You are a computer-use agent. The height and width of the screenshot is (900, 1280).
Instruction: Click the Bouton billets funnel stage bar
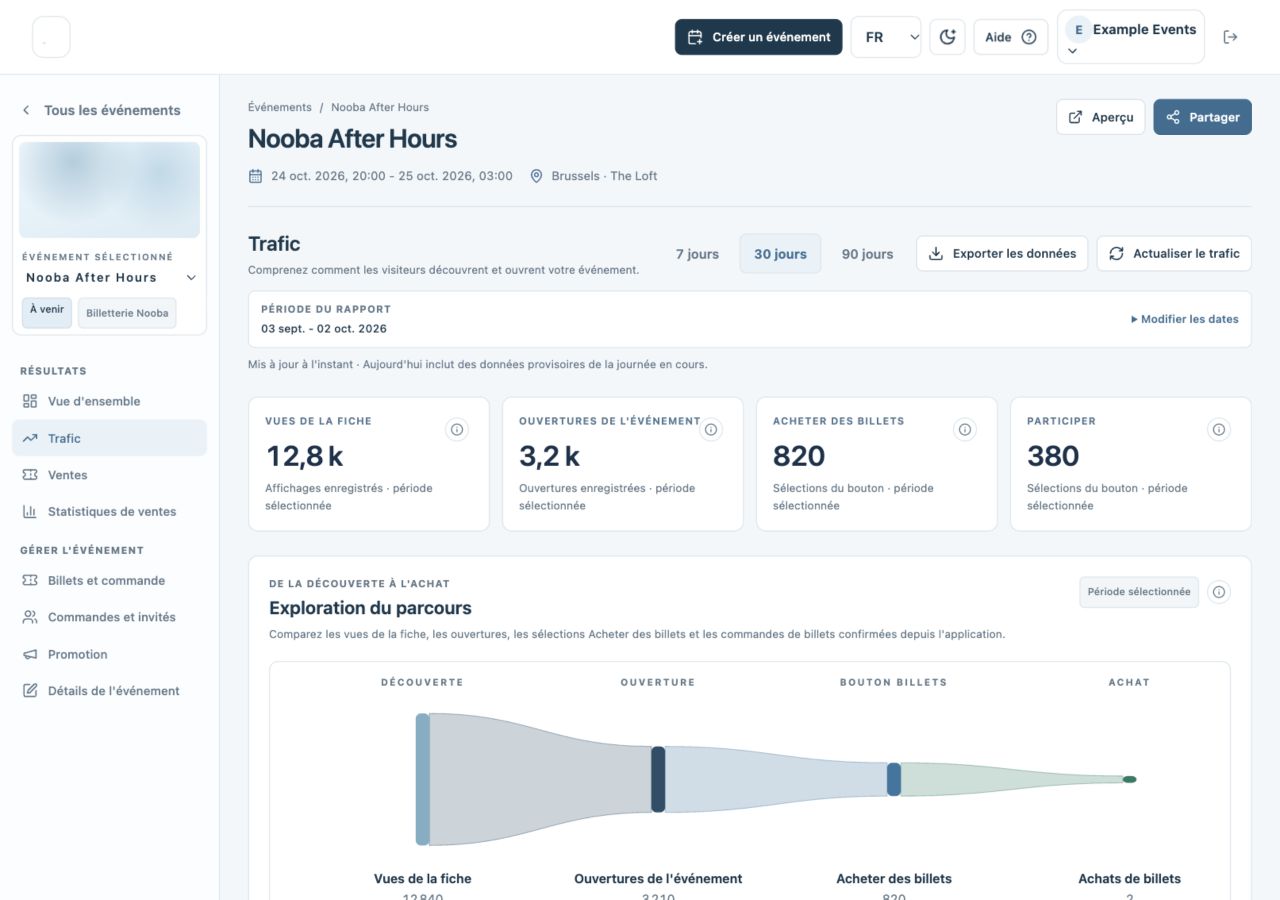pyautogui.click(x=894, y=779)
